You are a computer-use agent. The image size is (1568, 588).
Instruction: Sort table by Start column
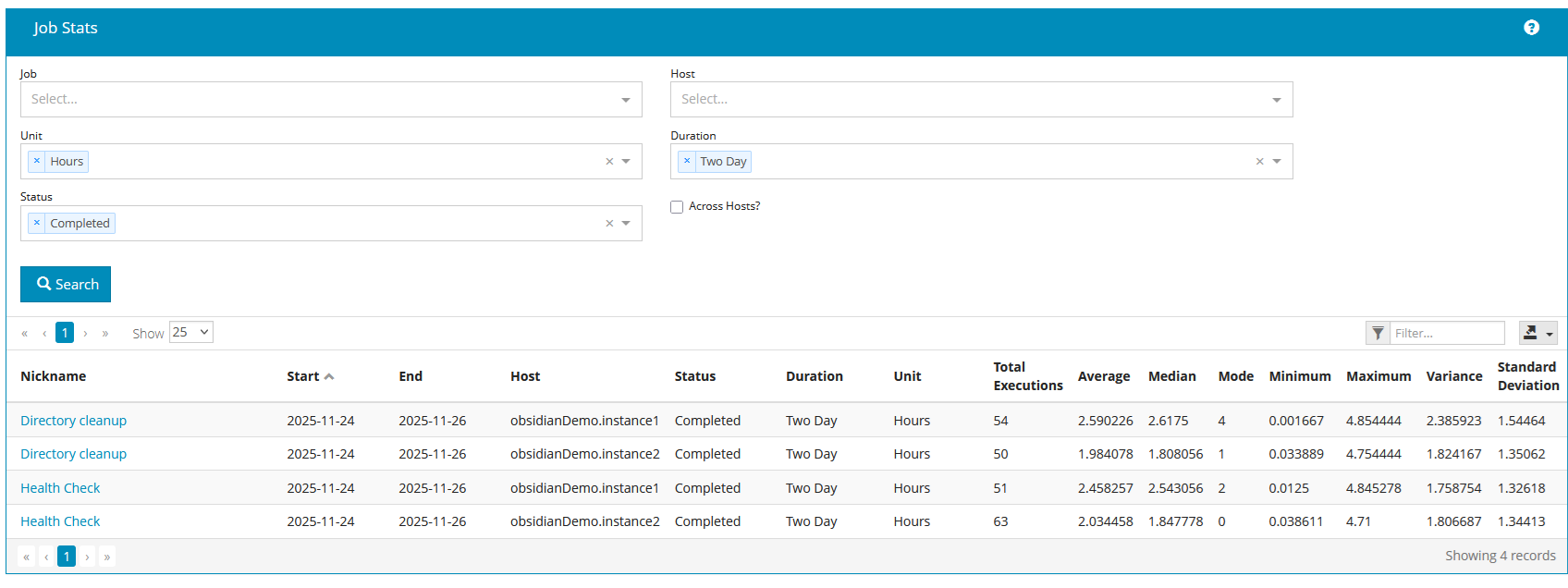303,376
